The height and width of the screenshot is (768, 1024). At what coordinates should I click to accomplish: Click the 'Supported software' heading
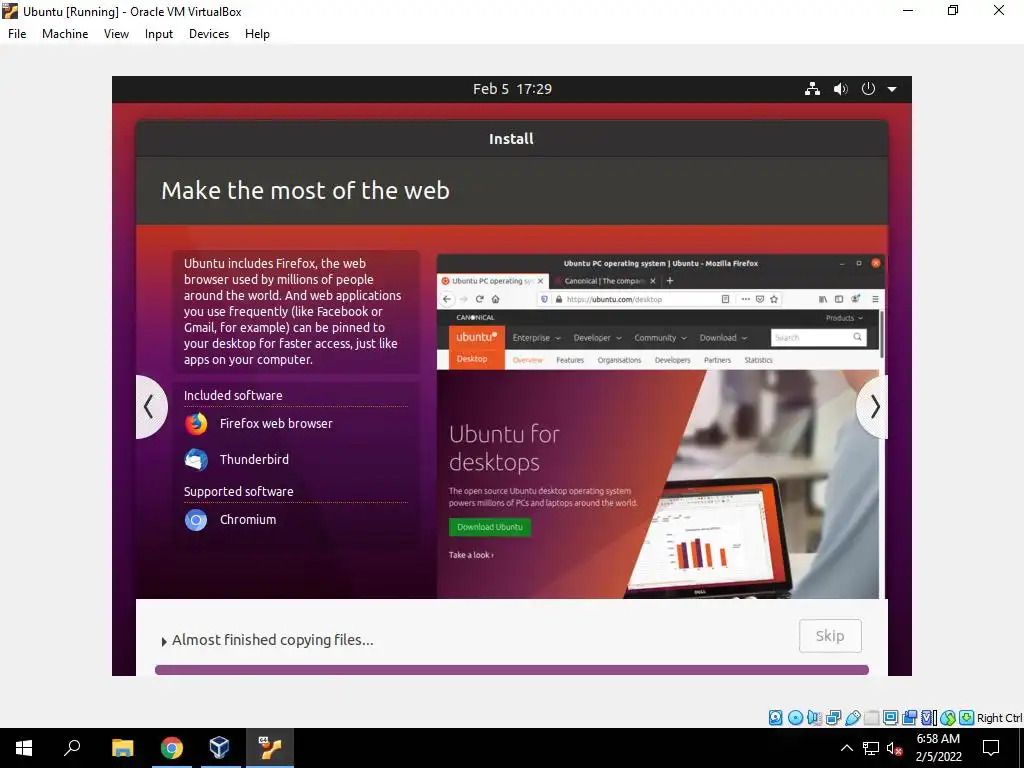pos(238,491)
